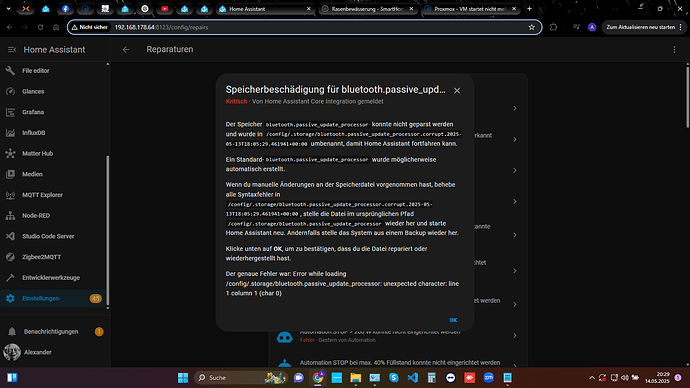The width and height of the screenshot is (690, 388).
Task: Click the browser address bar URL
Action: click(161, 27)
